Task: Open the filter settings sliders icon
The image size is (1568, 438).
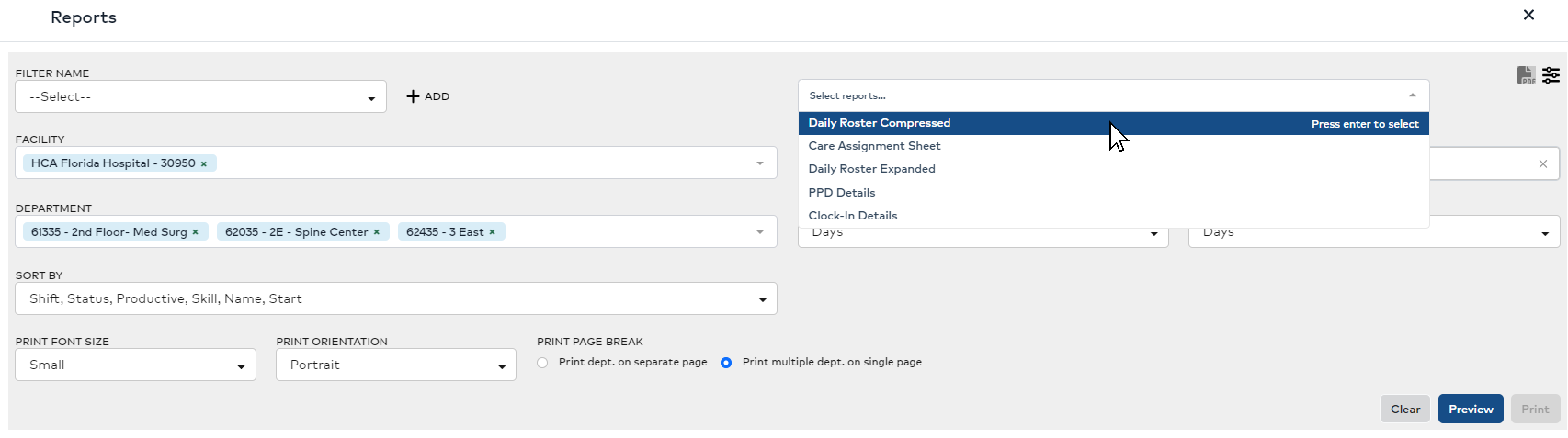Action: pyautogui.click(x=1551, y=75)
